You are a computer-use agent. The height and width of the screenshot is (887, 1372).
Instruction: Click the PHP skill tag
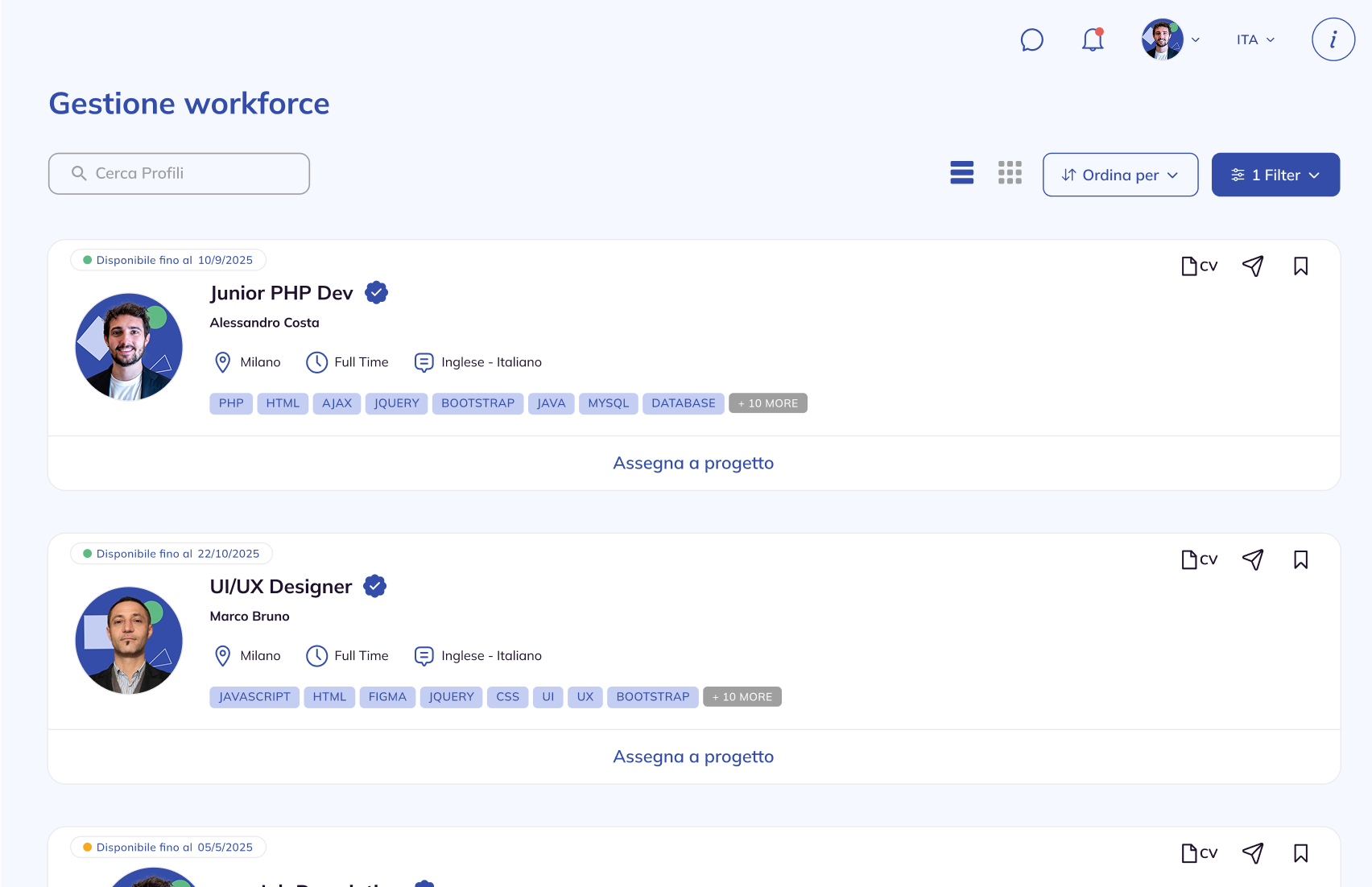231,403
